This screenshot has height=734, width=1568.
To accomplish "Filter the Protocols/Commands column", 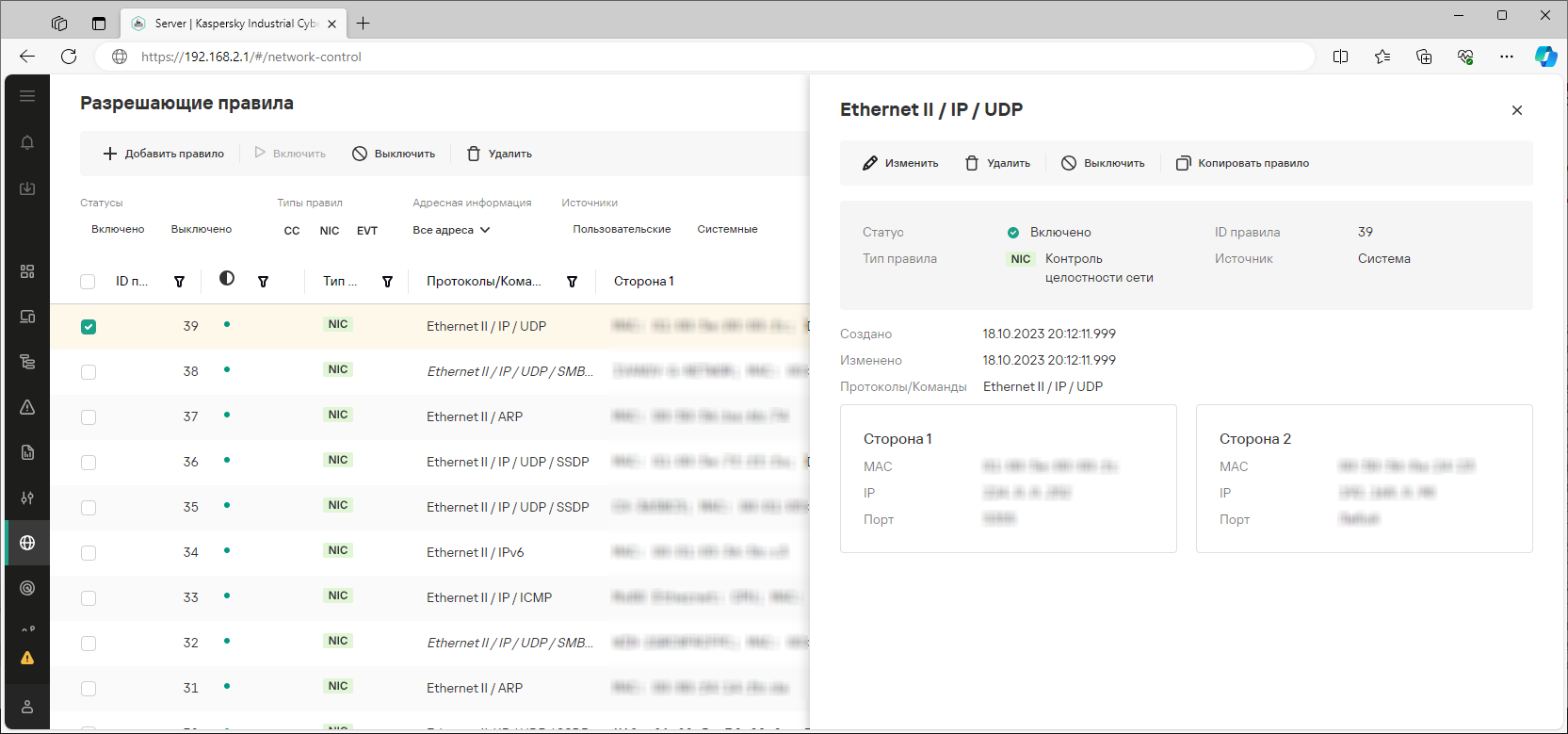I will [572, 282].
